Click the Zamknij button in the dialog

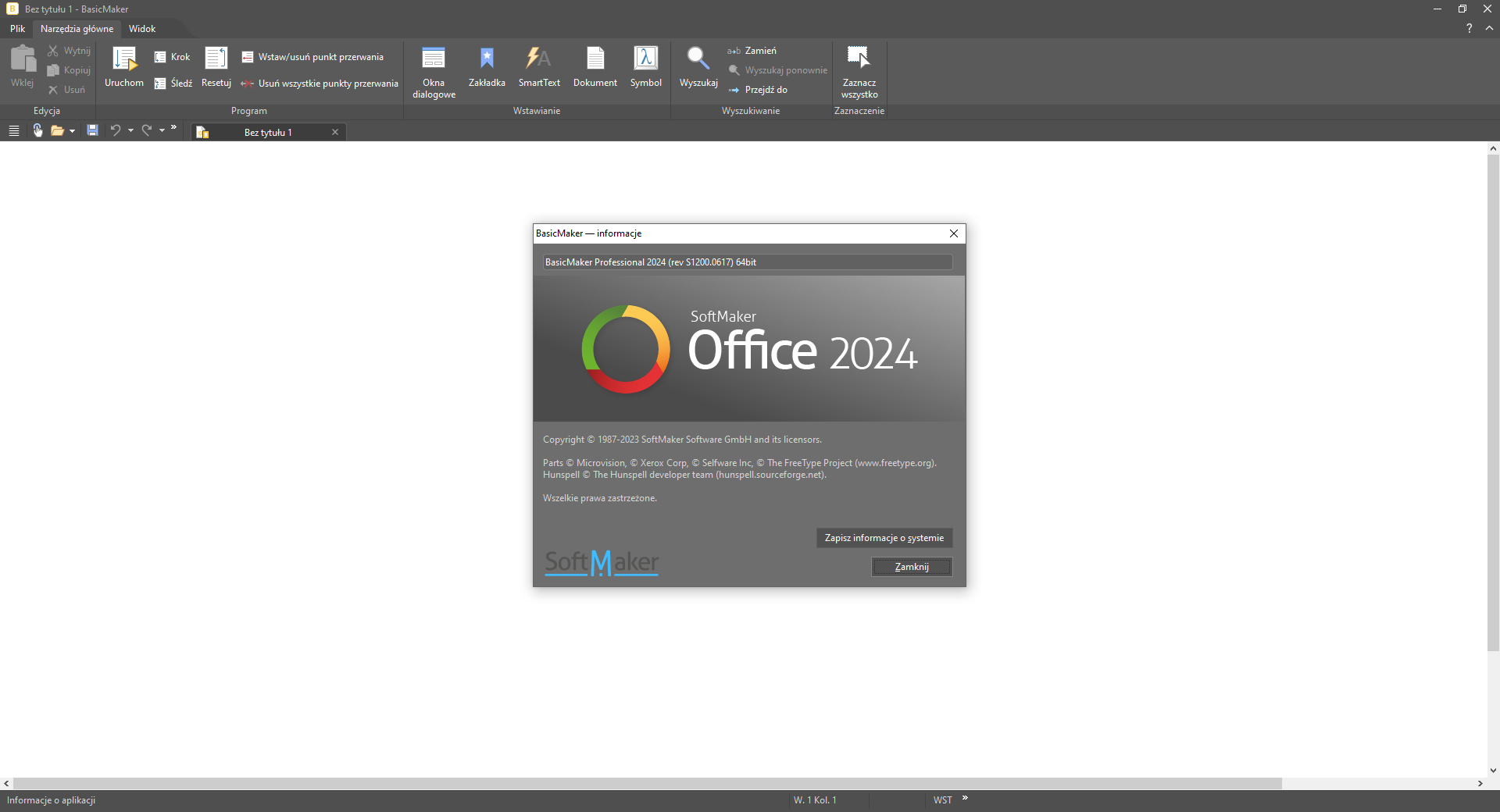click(x=912, y=567)
